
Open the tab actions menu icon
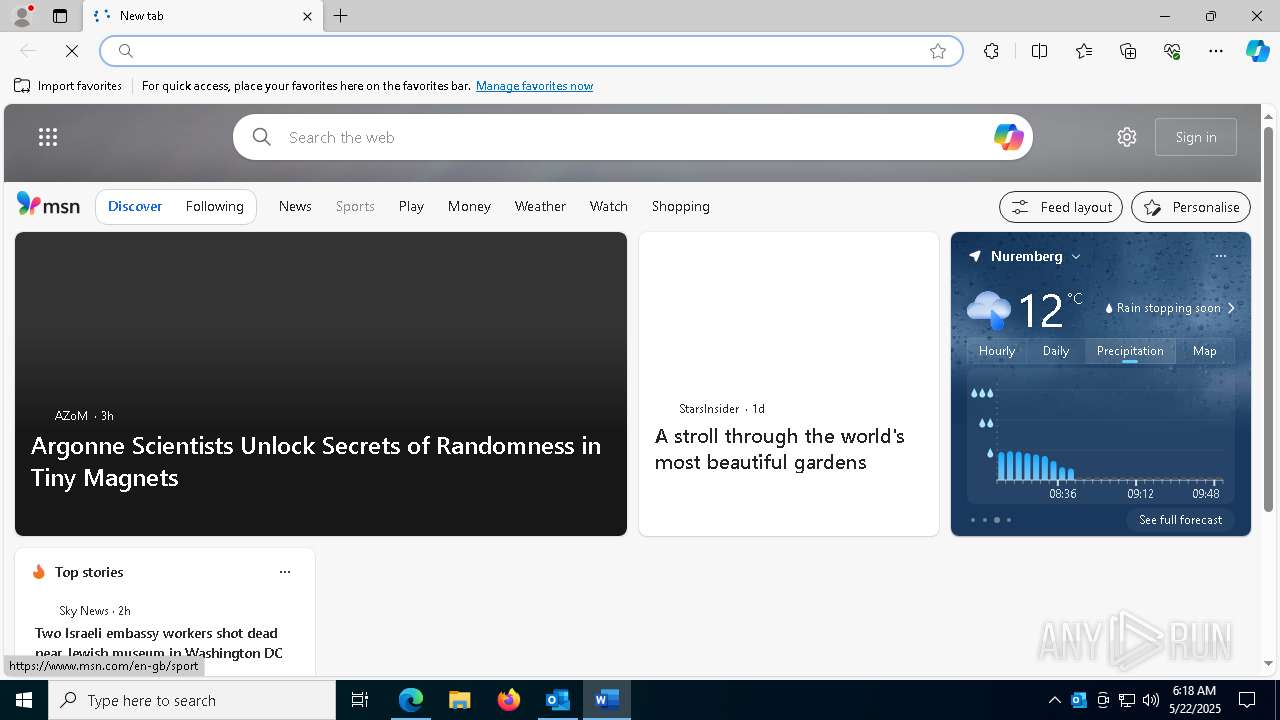60,16
